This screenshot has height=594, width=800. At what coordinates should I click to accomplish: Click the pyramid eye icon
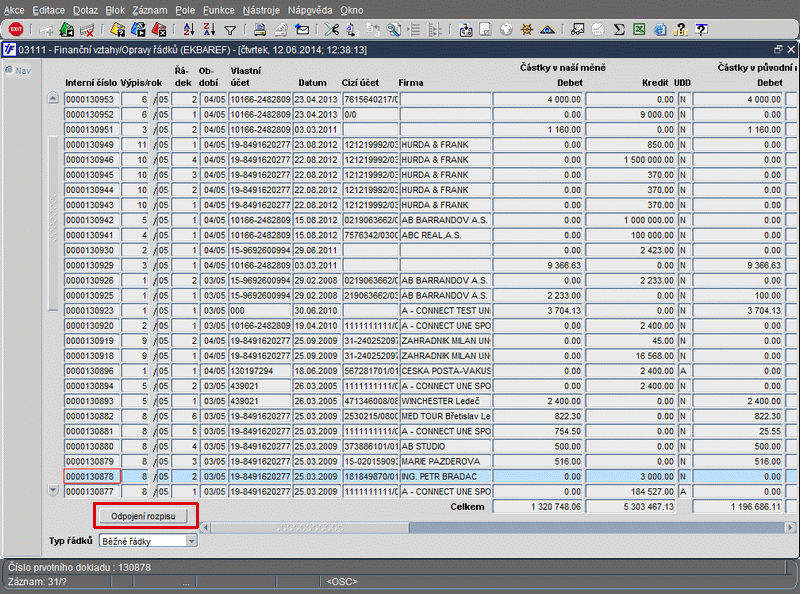(547, 30)
